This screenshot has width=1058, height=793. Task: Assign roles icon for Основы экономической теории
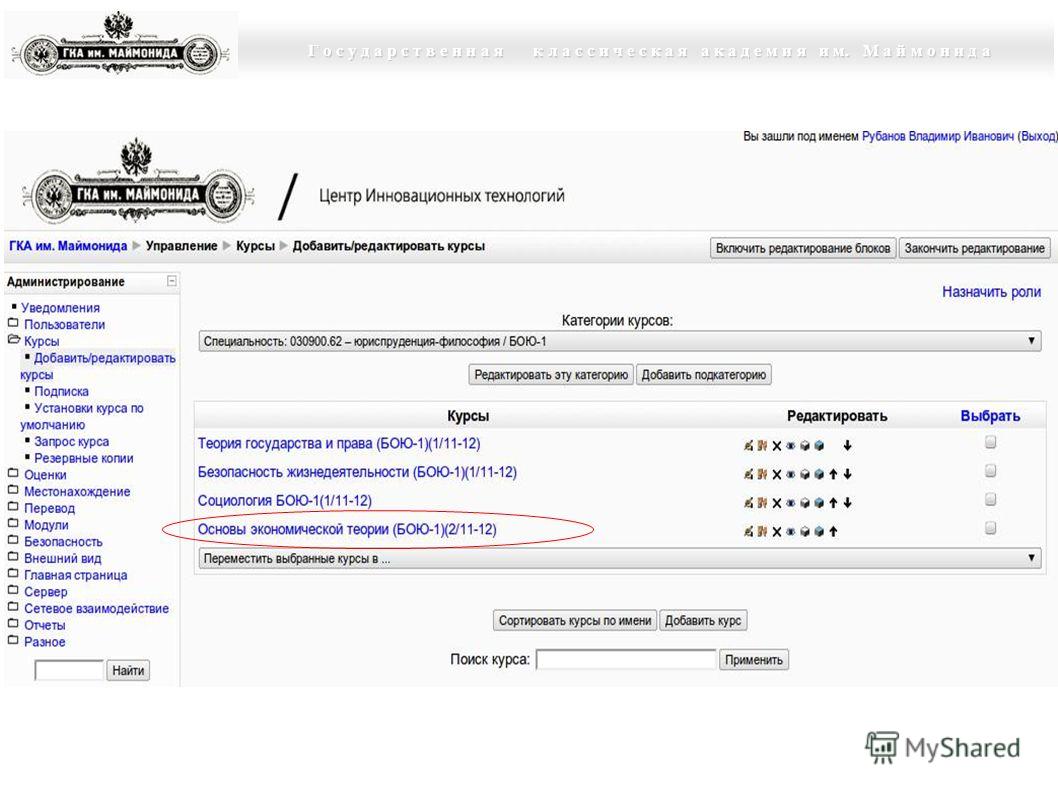762,532
